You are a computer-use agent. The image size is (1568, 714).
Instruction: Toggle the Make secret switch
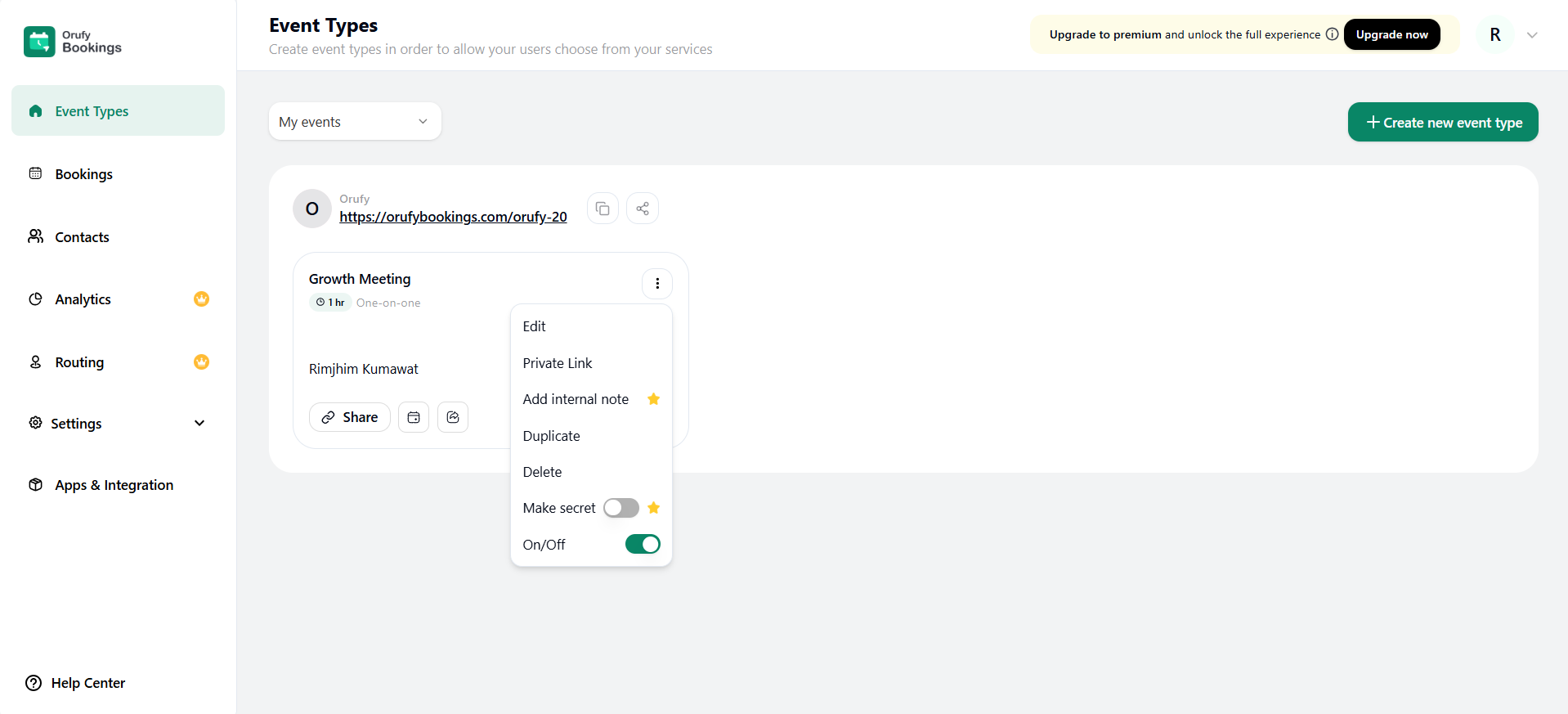(x=620, y=508)
